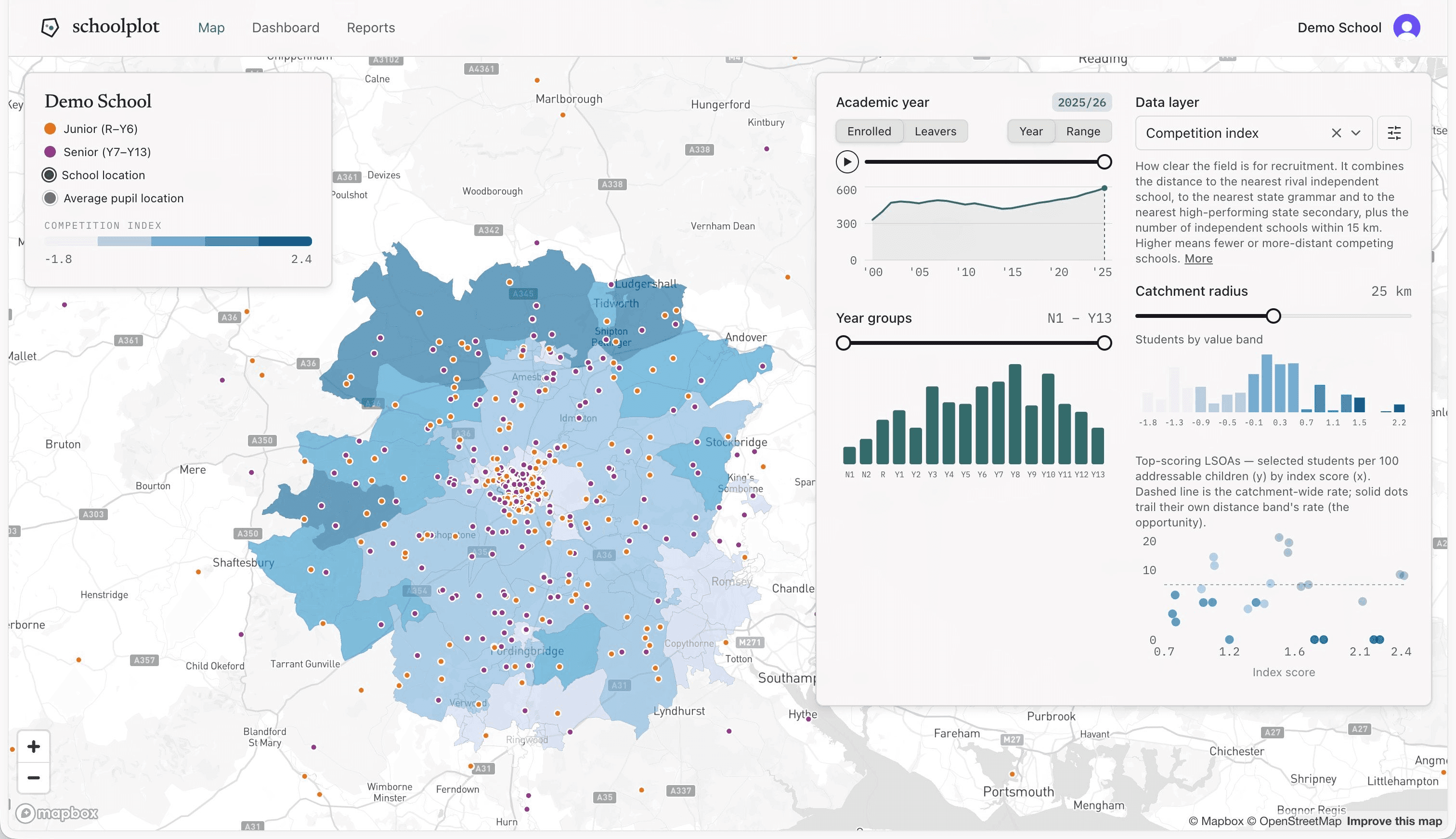Click the Fordingbridge map label
Image resolution: width=1456 pixels, height=839 pixels.
[x=527, y=651]
